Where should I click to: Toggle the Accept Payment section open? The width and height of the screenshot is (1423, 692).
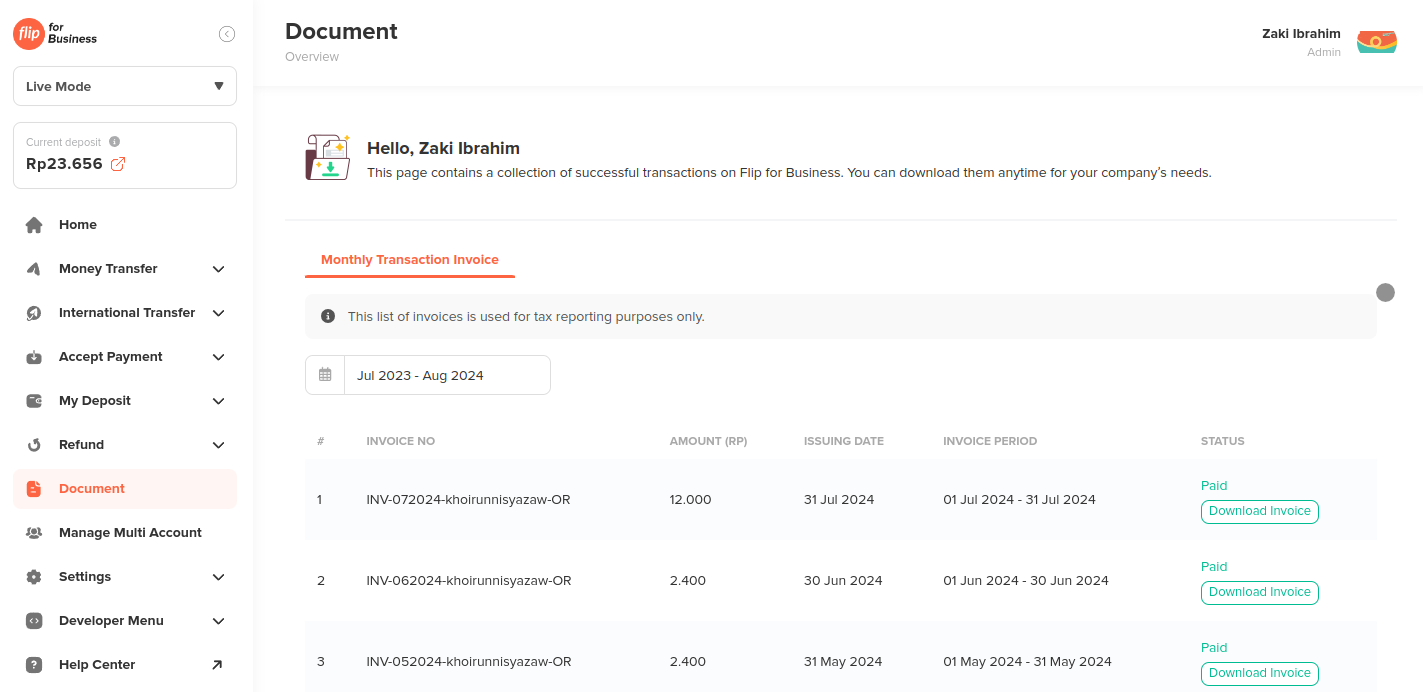coord(218,356)
